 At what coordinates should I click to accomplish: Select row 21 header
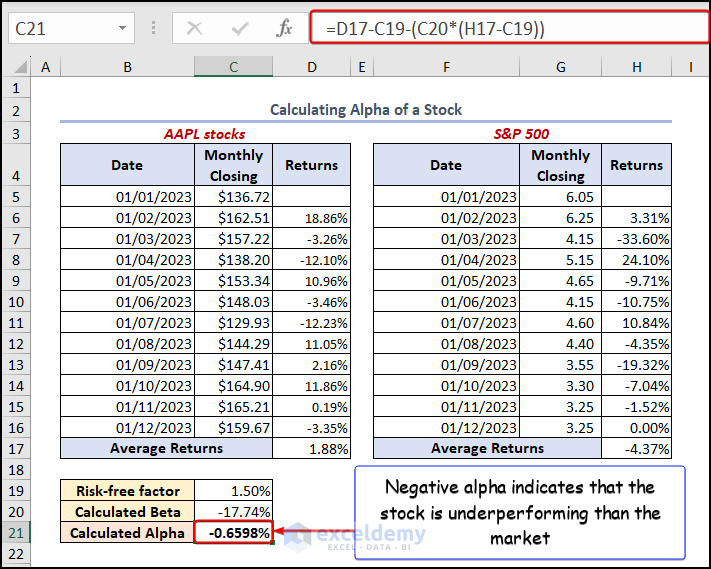coord(16,533)
